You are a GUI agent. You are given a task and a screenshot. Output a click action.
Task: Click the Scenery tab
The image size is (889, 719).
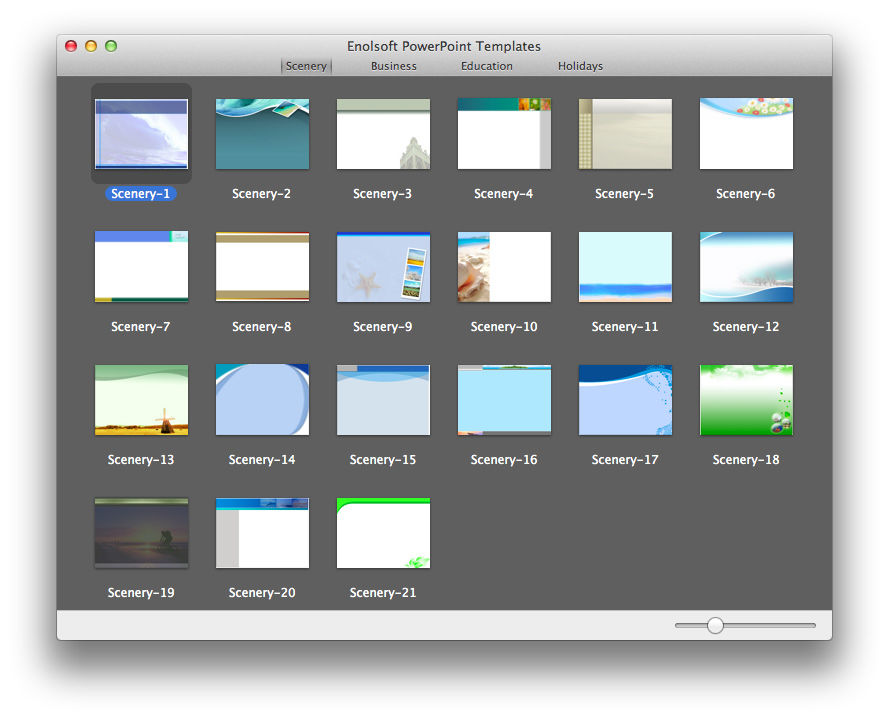306,66
